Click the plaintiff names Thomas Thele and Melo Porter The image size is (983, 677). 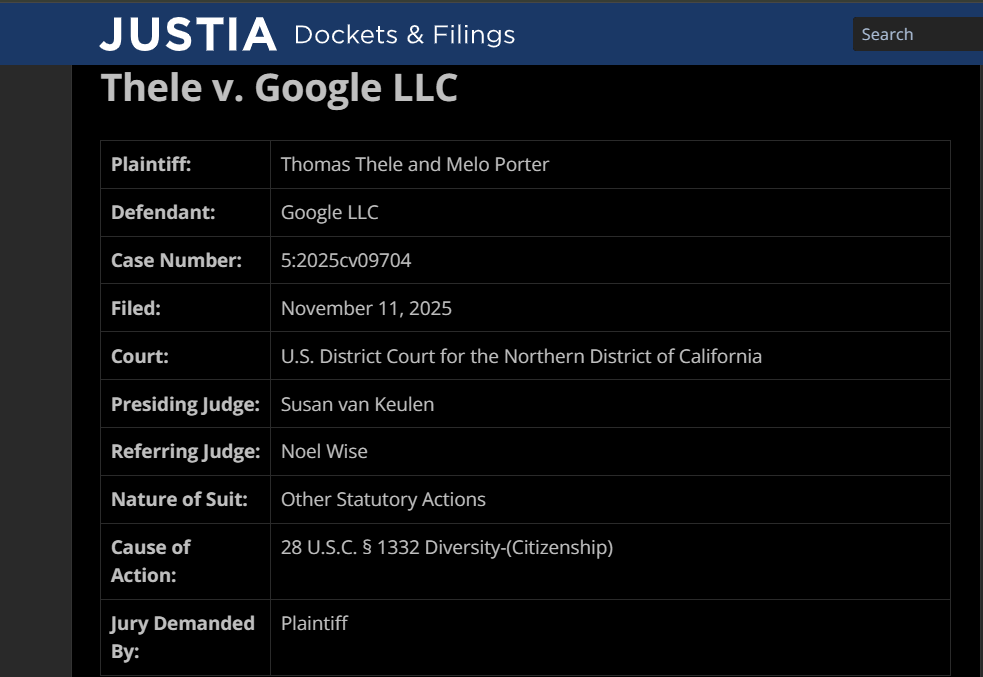[414, 164]
